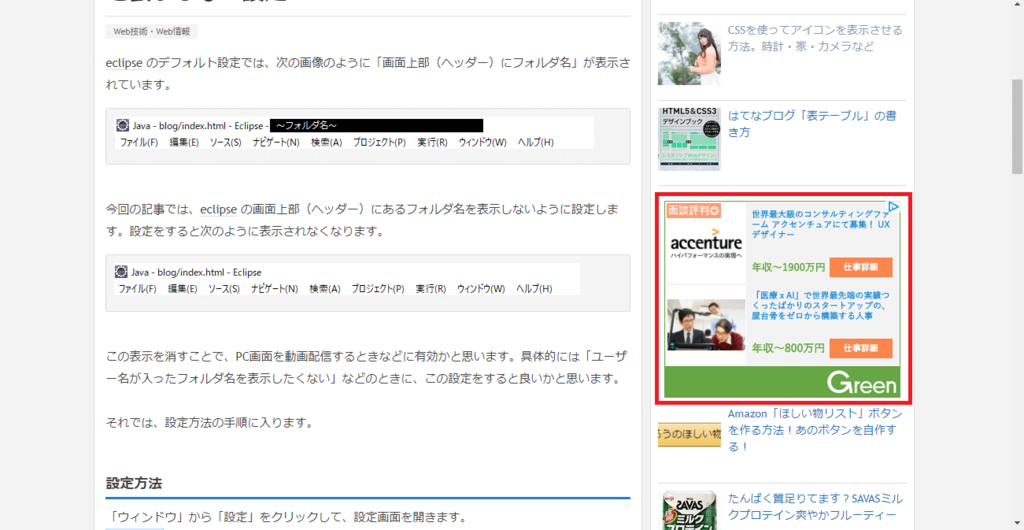1024x530 pixels.
Task: Click the 設定方法 section heading
Action: pos(134,484)
